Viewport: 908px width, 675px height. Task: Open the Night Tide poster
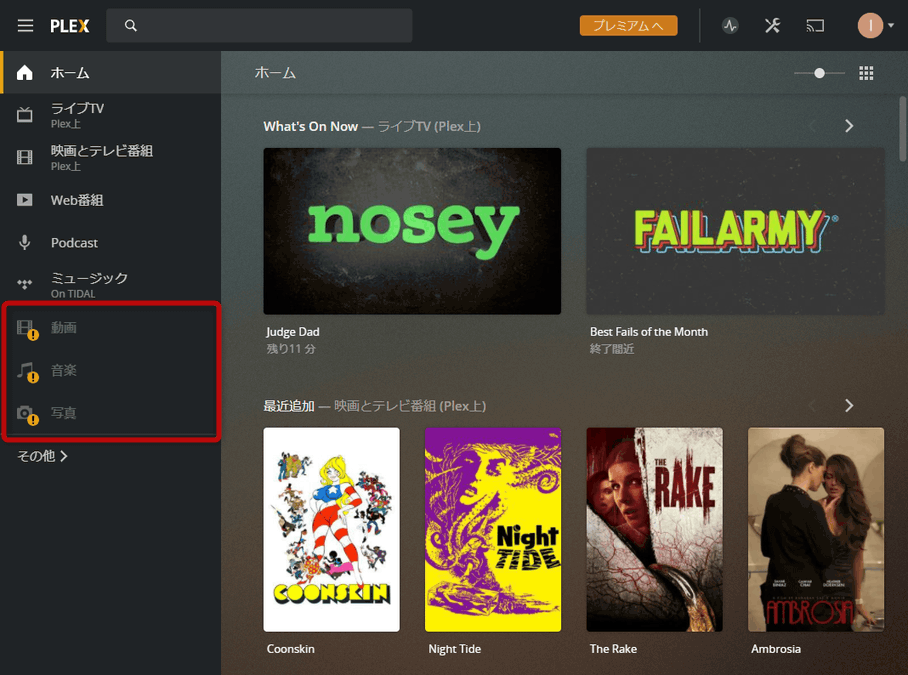pyautogui.click(x=493, y=530)
